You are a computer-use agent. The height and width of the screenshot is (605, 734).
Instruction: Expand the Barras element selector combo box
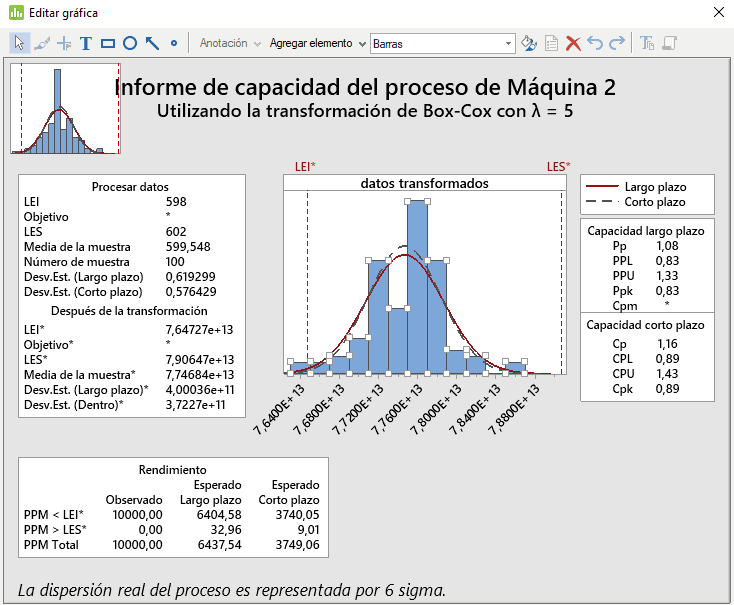[x=509, y=43]
